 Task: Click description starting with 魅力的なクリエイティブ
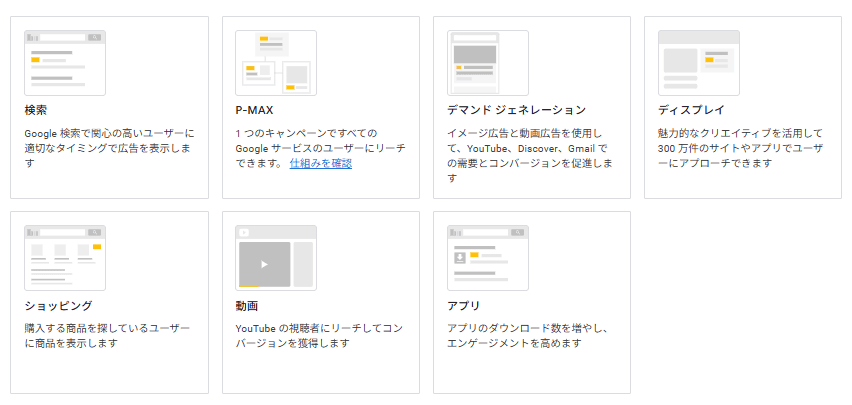(x=741, y=148)
